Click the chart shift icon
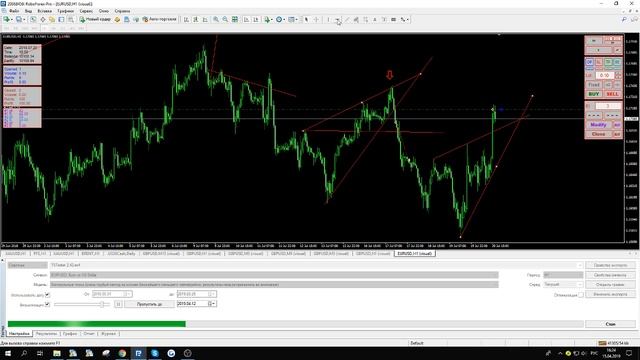Image resolution: width=640 pixels, height=360 pixels. (256, 19)
